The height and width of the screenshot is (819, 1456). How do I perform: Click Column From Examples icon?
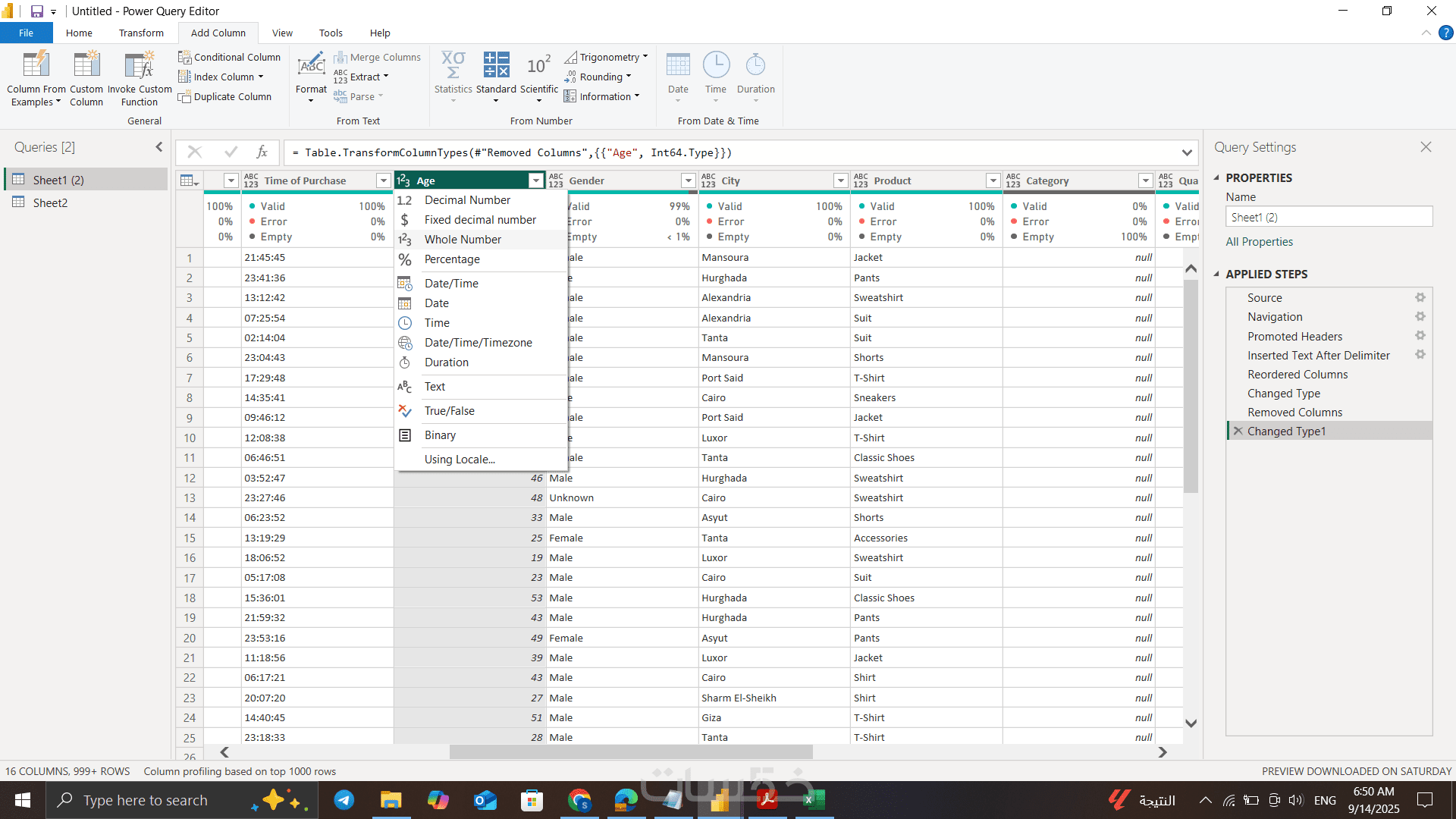(x=36, y=66)
